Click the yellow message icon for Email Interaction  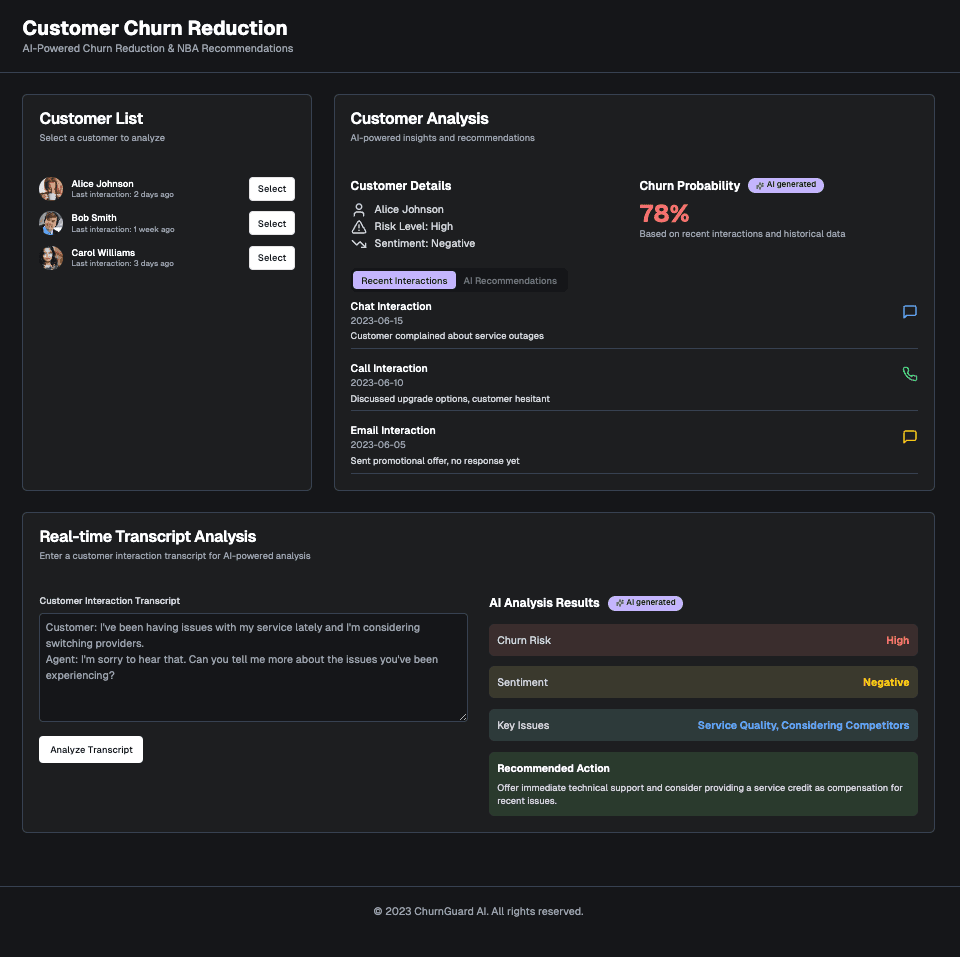[x=909, y=437]
